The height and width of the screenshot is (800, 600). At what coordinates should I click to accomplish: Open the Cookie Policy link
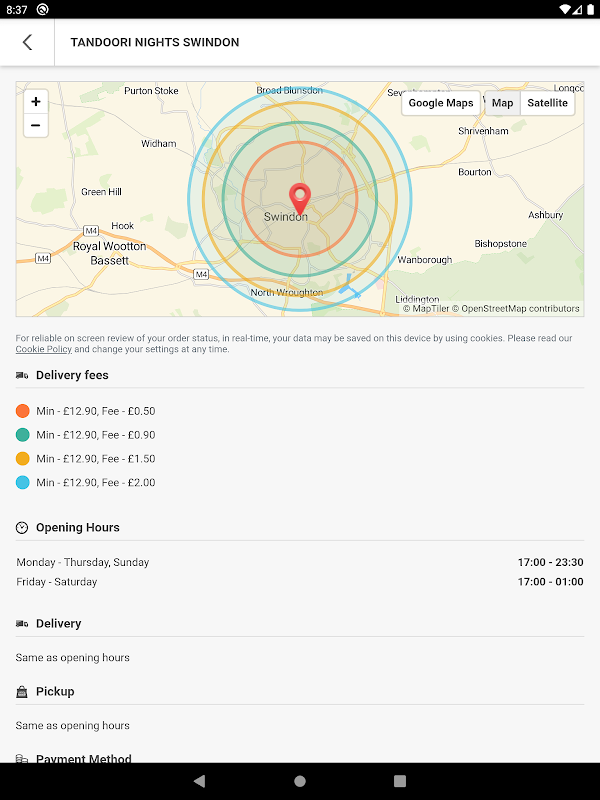44,349
